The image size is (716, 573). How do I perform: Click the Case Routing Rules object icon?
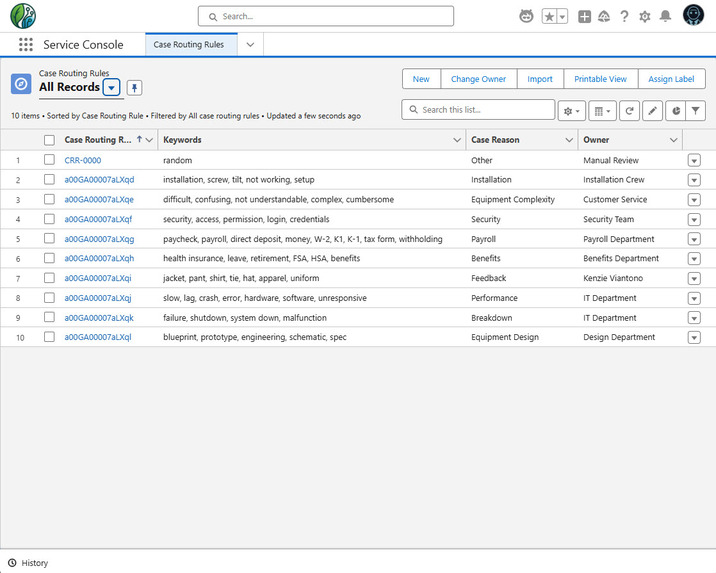coord(21,84)
